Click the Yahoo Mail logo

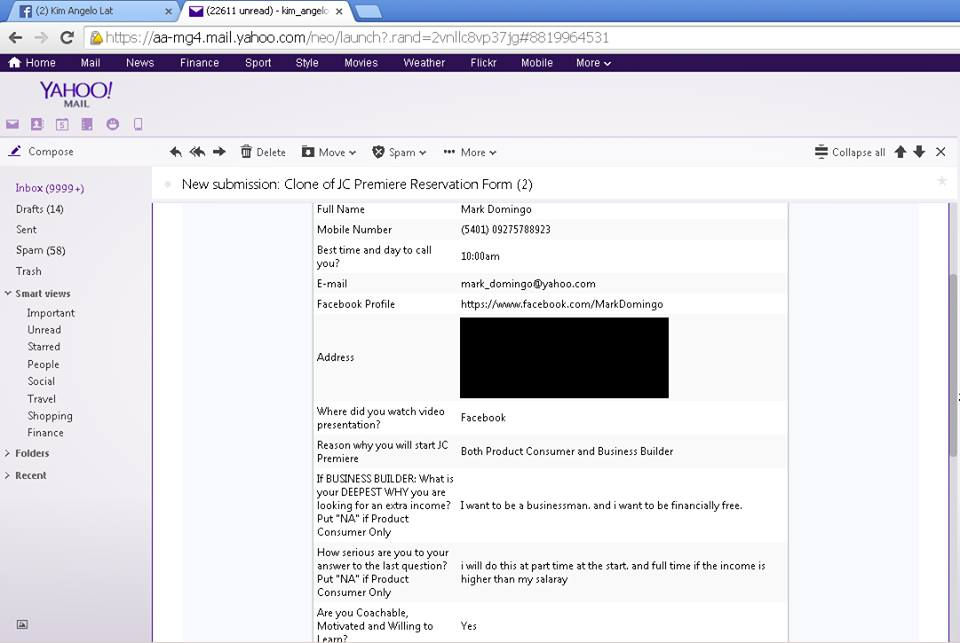pos(76,94)
